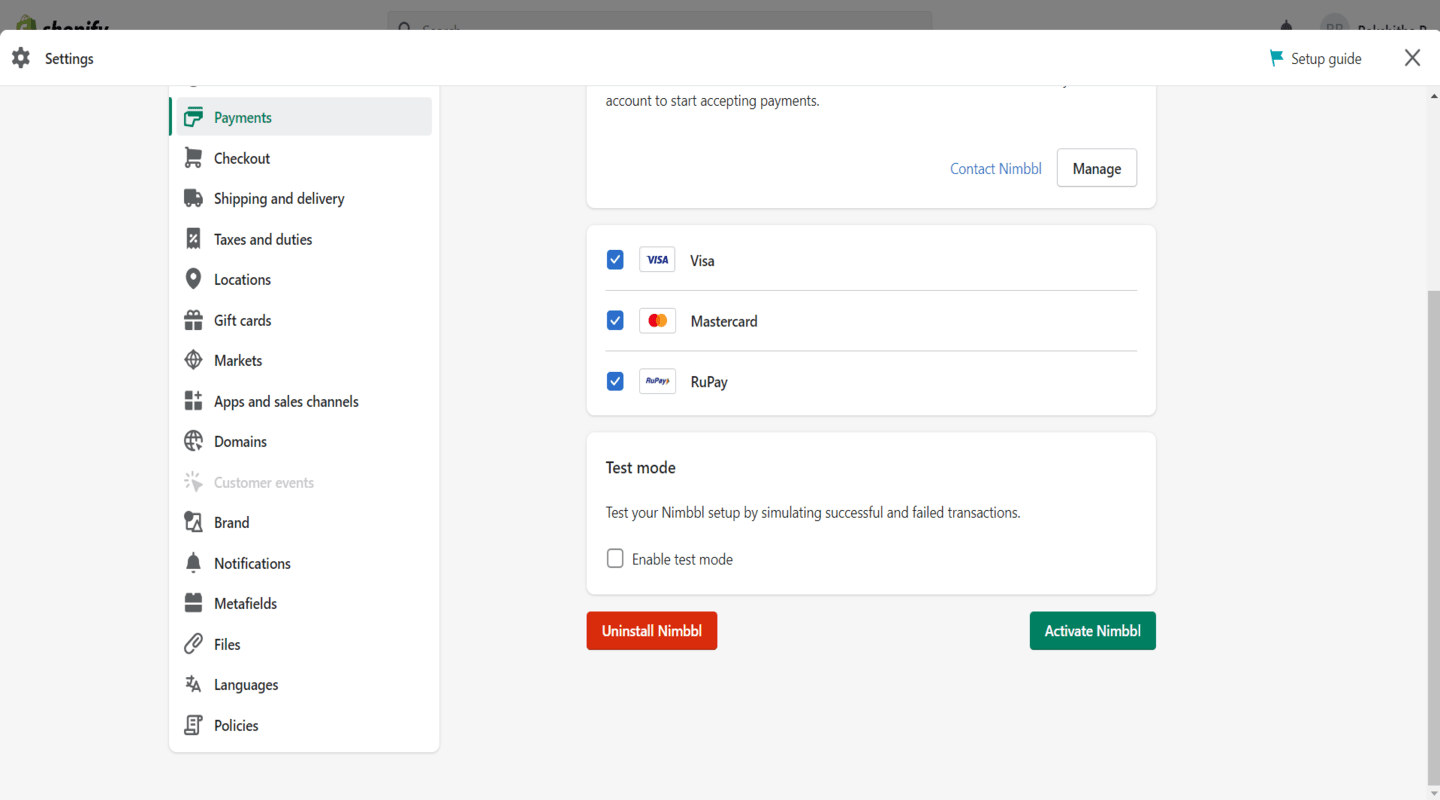This screenshot has width=1440, height=800.
Task: Enable test mode checkbox
Action: click(615, 558)
